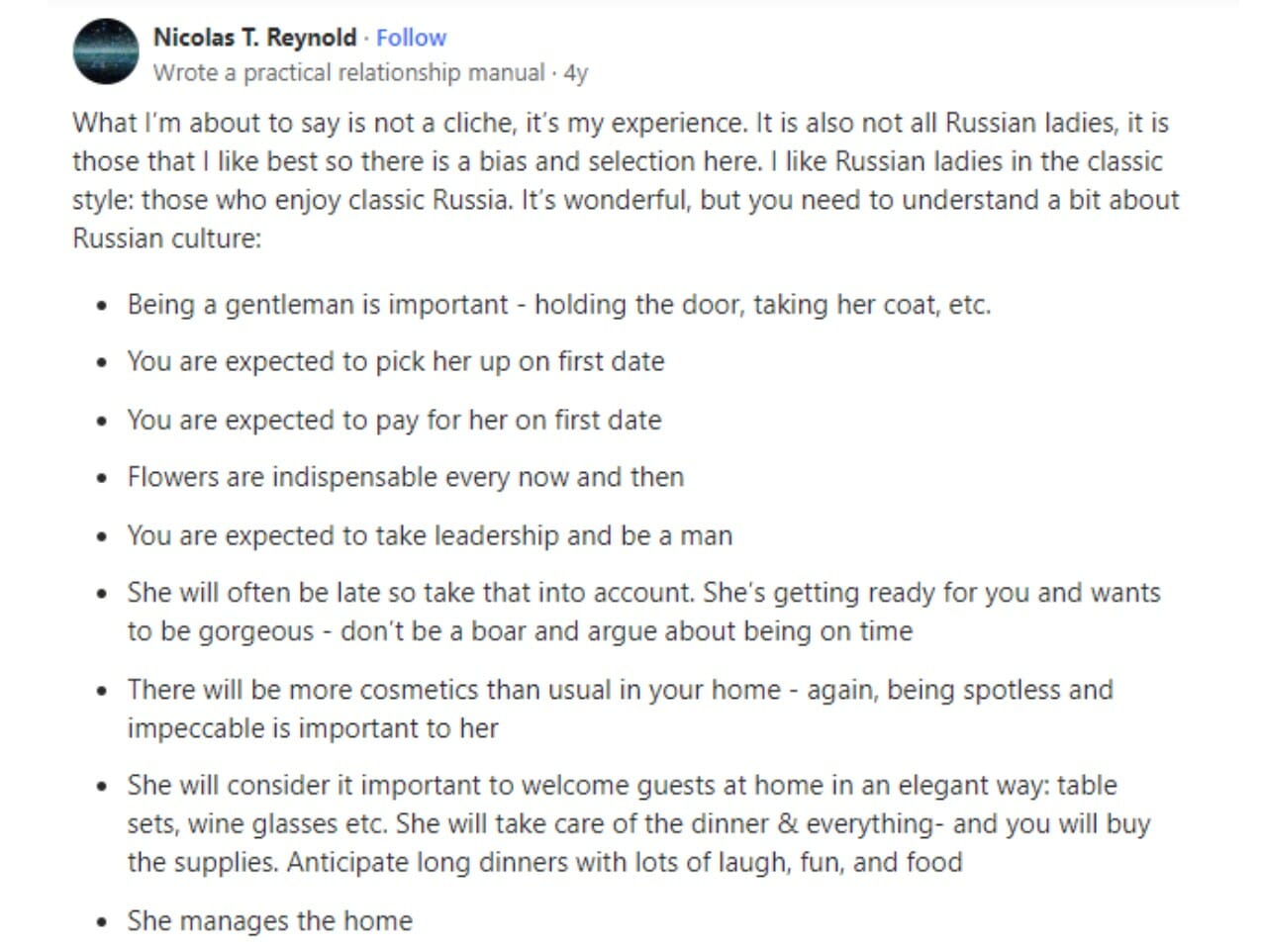
Task: Click Nicolas T. Reynold's profile picture
Action: coord(104,52)
